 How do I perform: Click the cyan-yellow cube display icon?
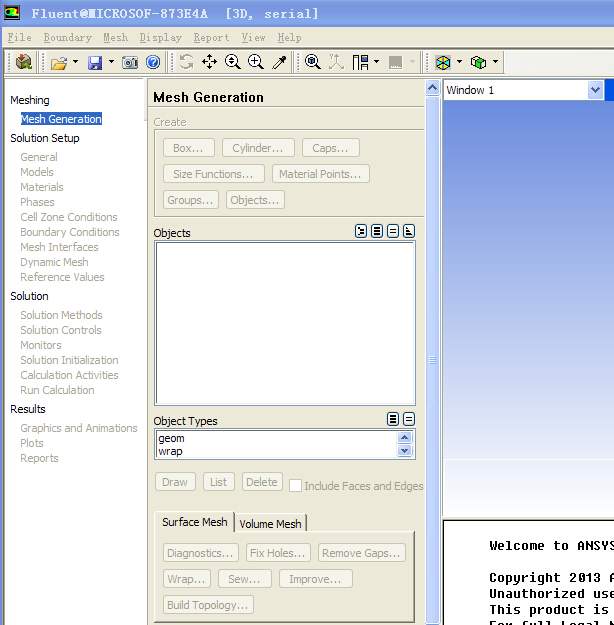443,62
